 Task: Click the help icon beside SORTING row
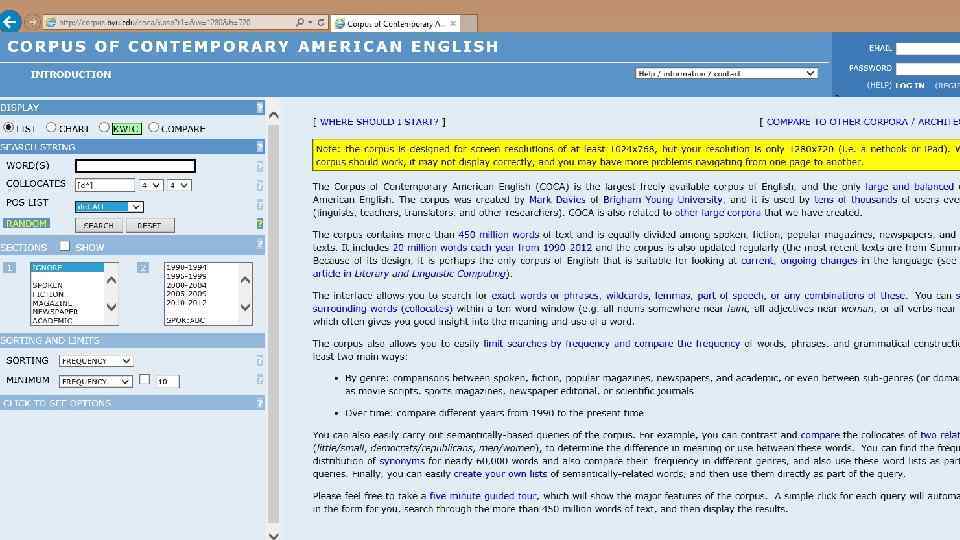(260, 360)
